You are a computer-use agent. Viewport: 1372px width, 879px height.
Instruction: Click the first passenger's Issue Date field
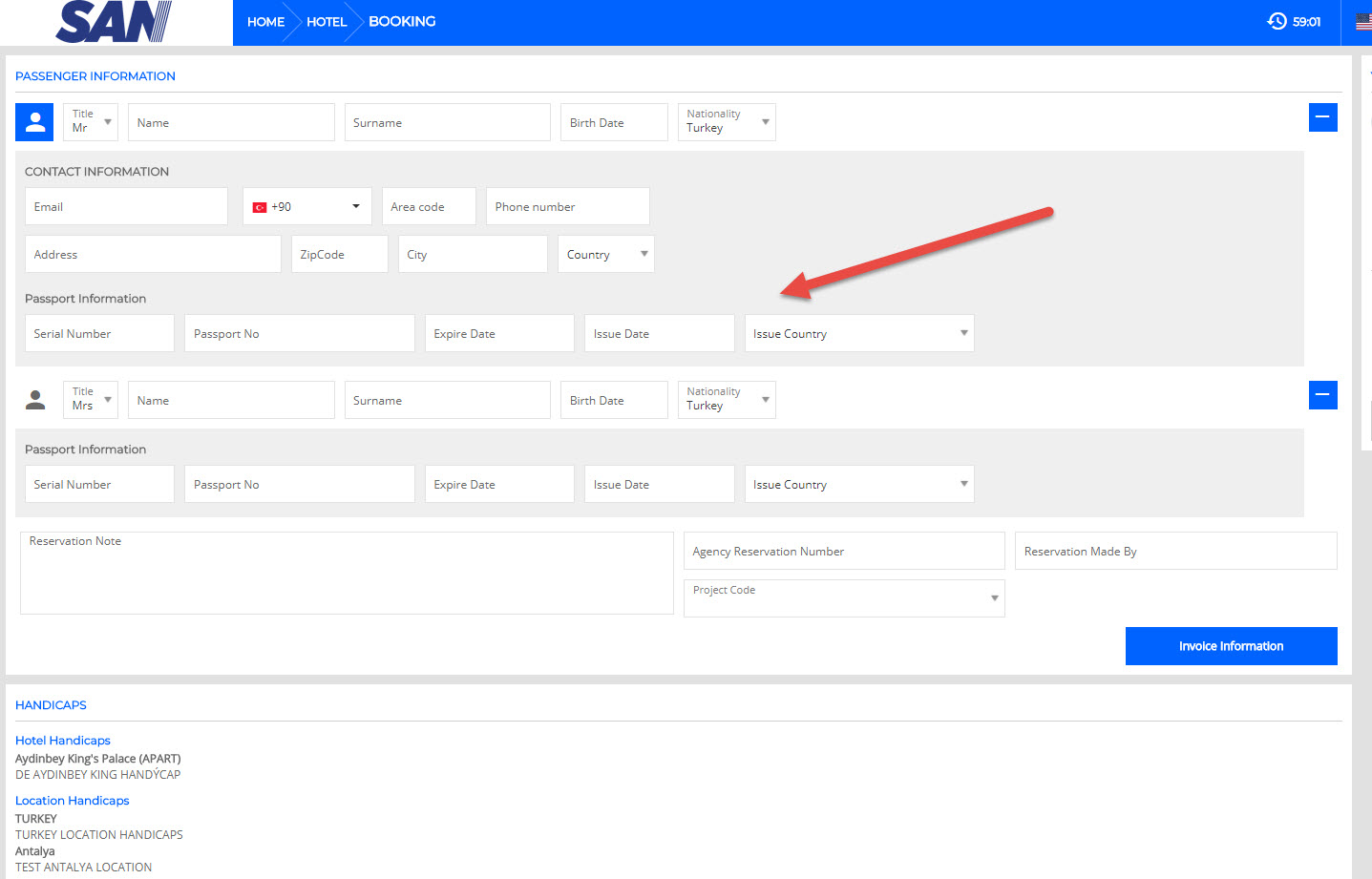(x=660, y=333)
